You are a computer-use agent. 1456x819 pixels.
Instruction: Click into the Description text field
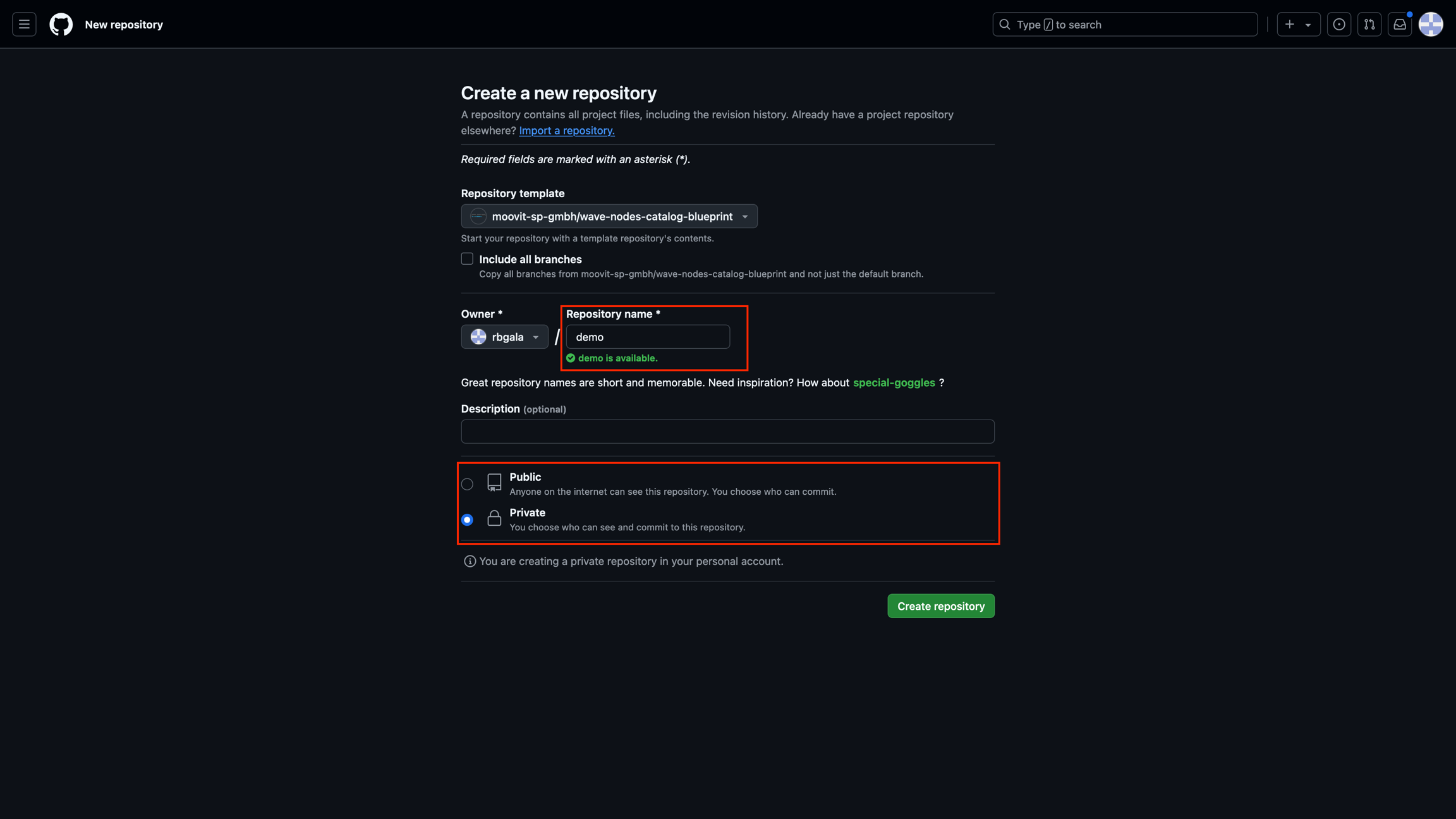coord(727,432)
